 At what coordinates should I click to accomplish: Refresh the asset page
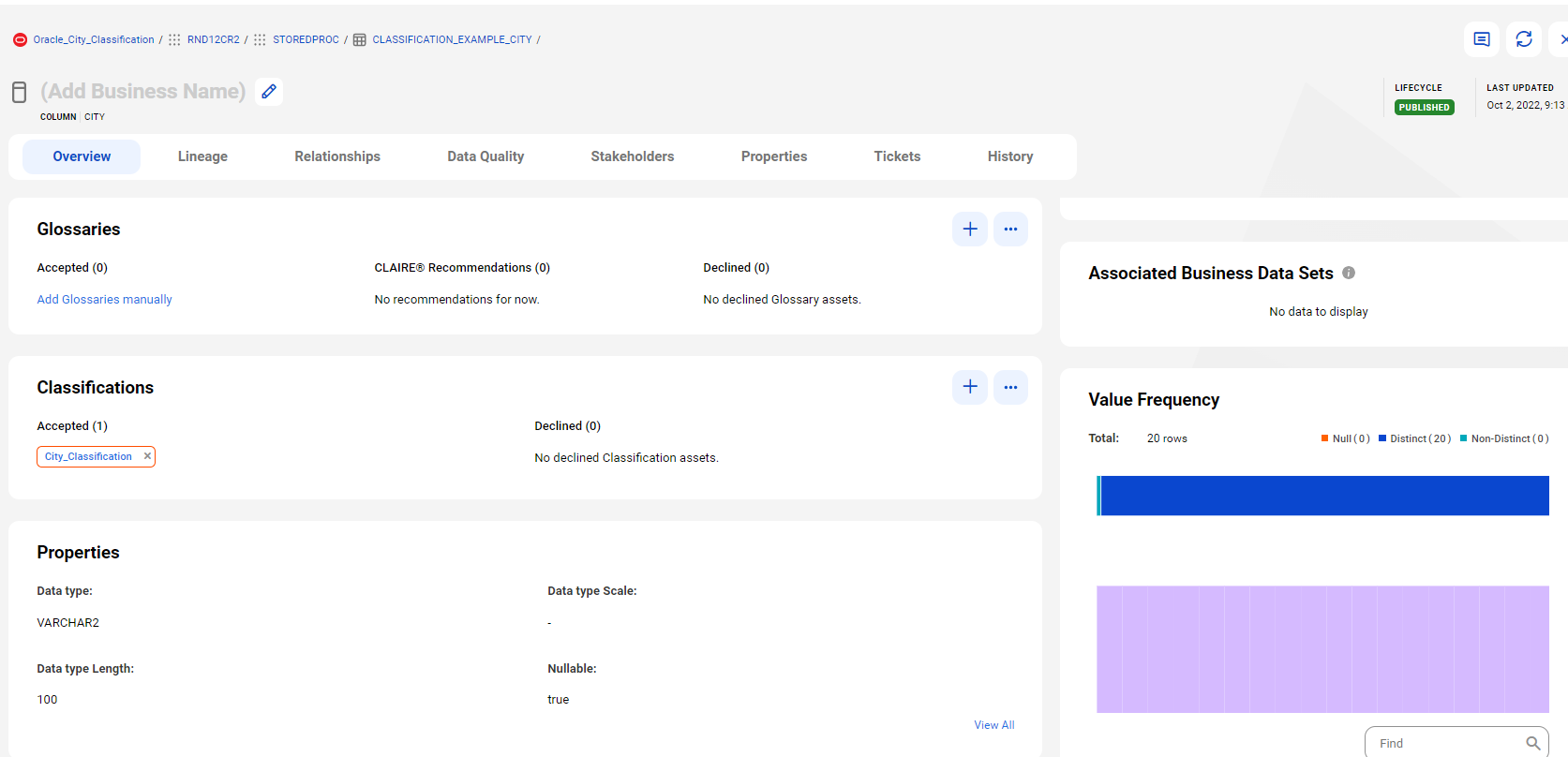pyautogui.click(x=1524, y=39)
